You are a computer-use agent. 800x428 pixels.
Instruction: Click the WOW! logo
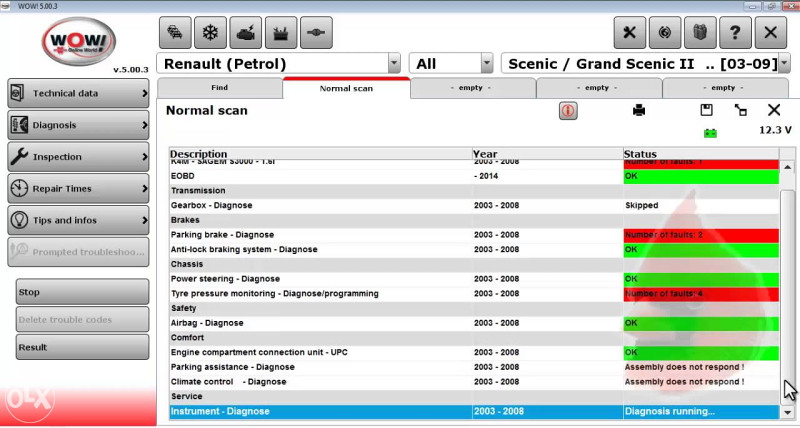pyautogui.click(x=79, y=41)
